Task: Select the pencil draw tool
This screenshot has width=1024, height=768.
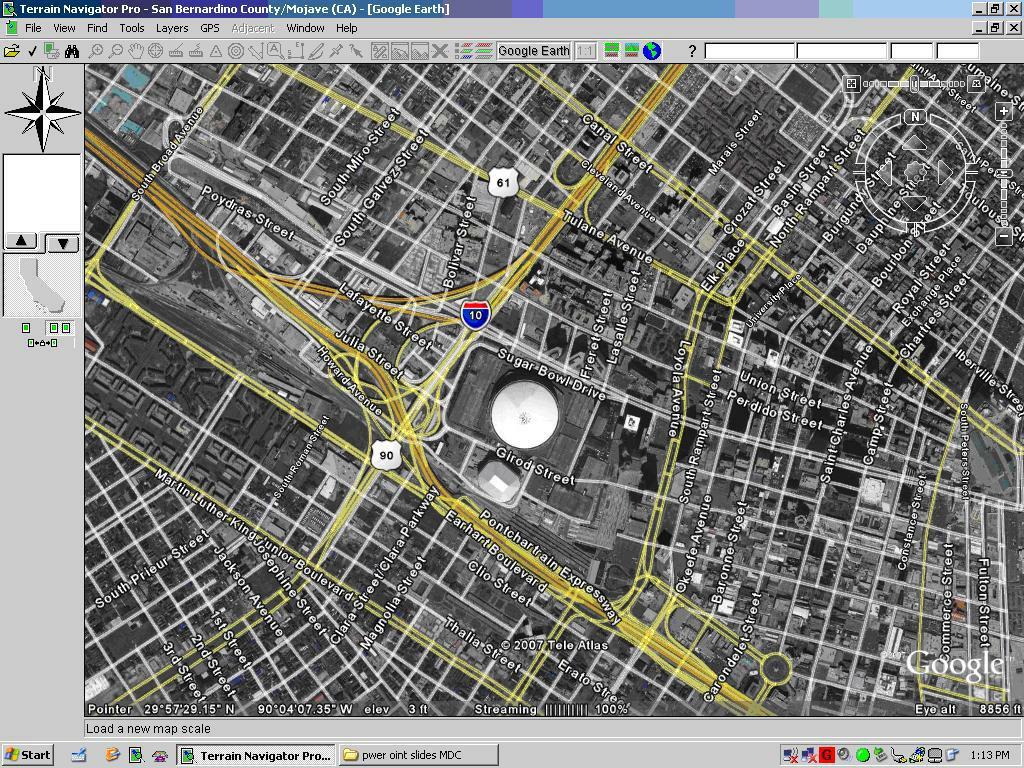Action: [x=316, y=51]
